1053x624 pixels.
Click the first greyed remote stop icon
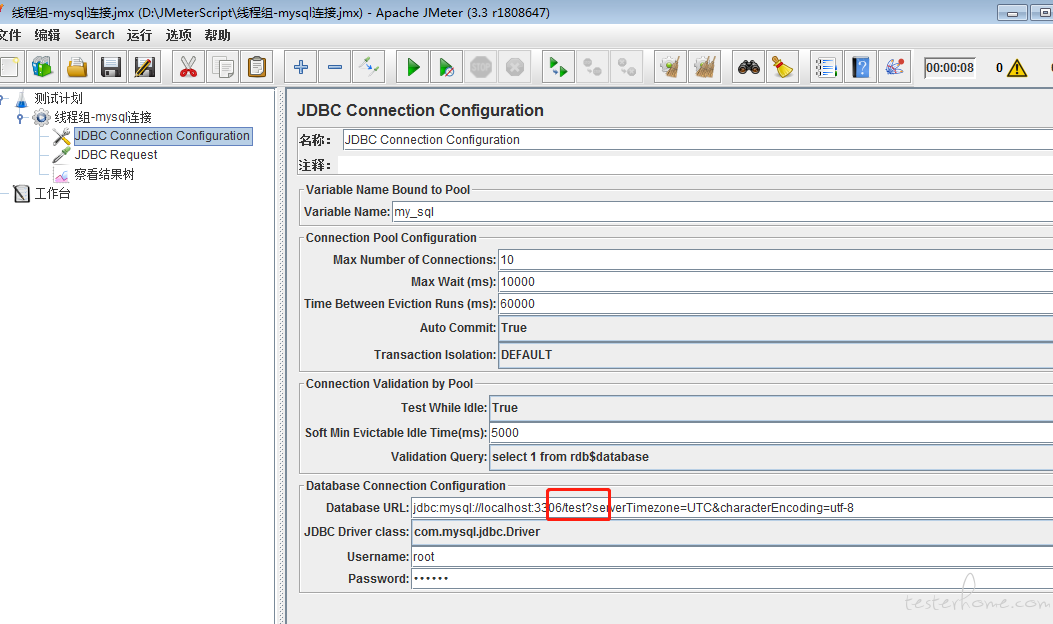(x=593, y=67)
